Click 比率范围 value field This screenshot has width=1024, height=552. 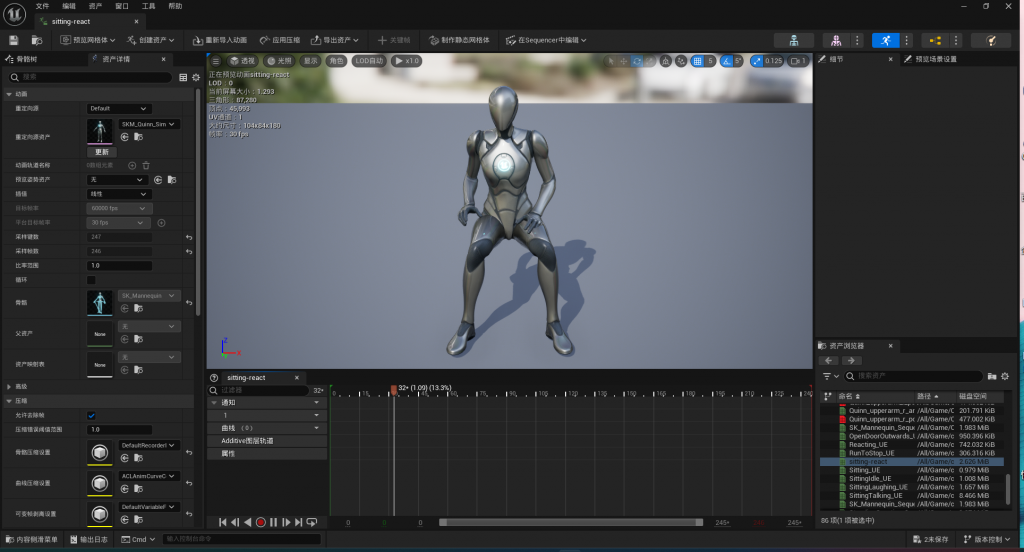tap(120, 266)
